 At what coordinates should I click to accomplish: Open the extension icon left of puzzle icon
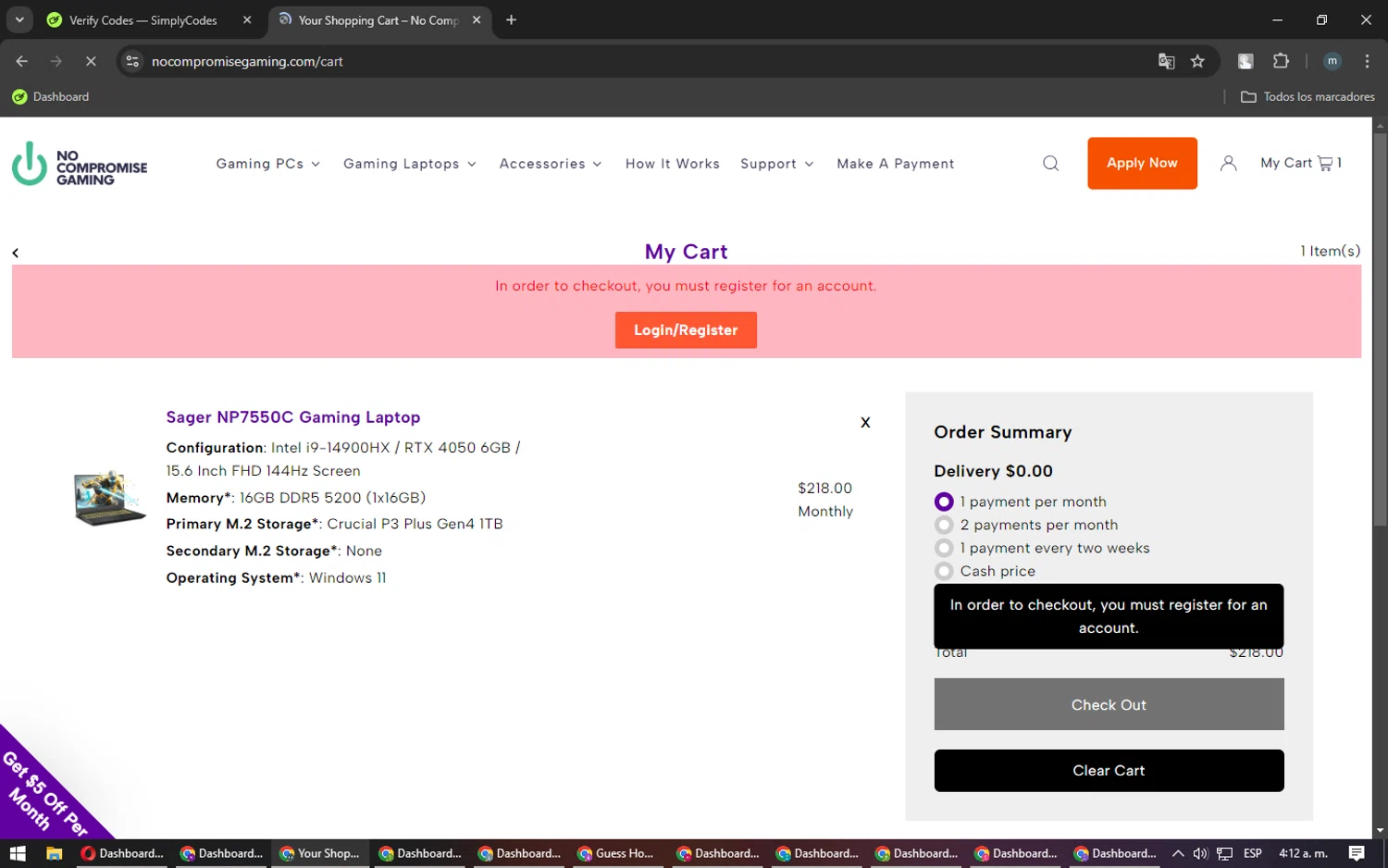tap(1245, 61)
